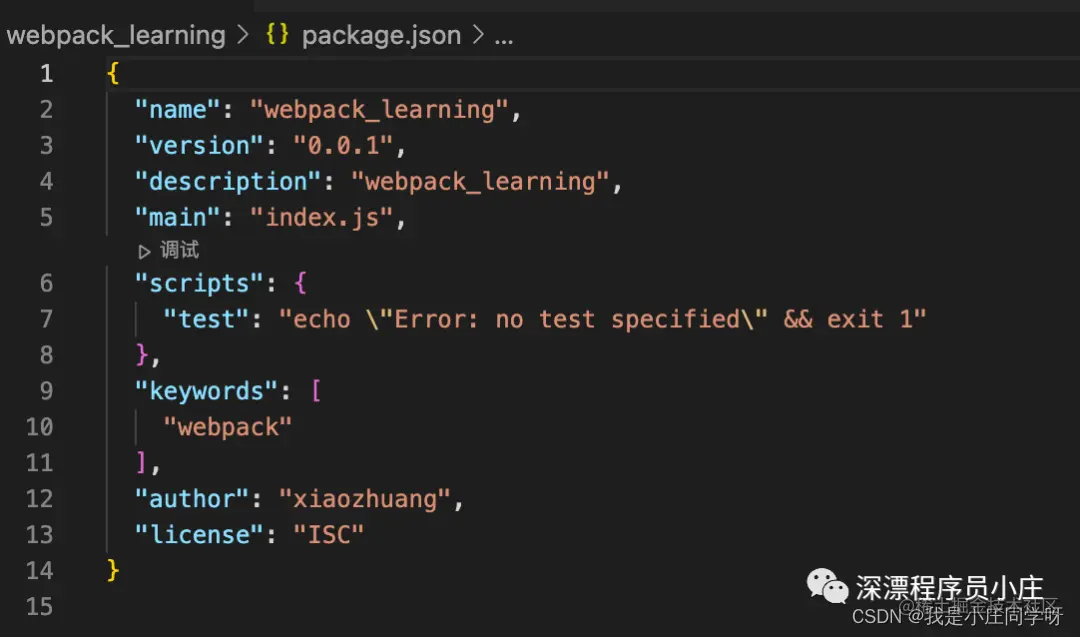
Task: Click the "main" key on line 5
Action: [x=177, y=218]
